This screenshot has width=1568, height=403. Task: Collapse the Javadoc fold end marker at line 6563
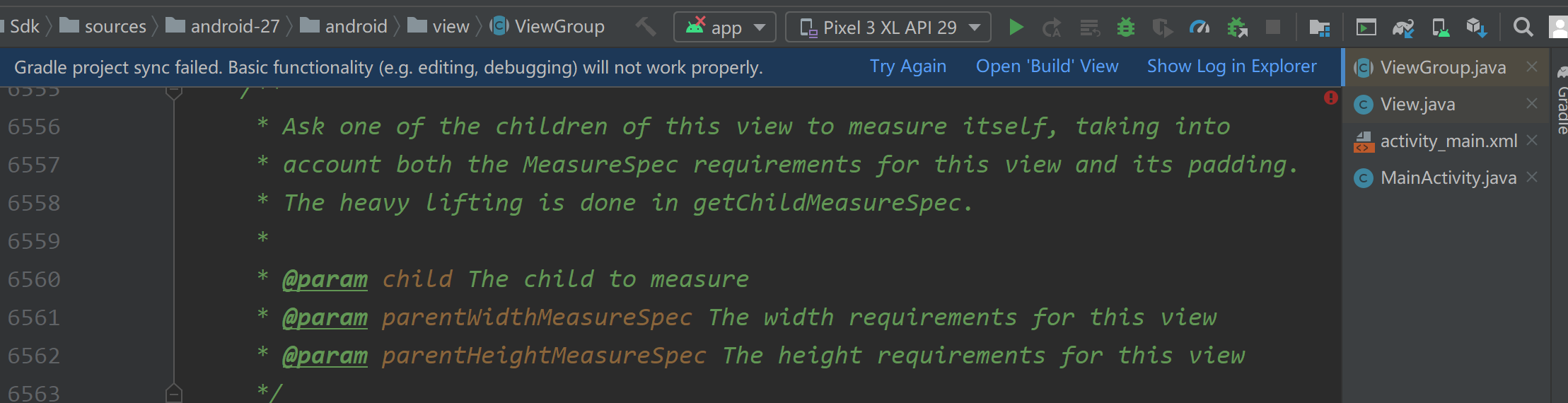(x=174, y=393)
